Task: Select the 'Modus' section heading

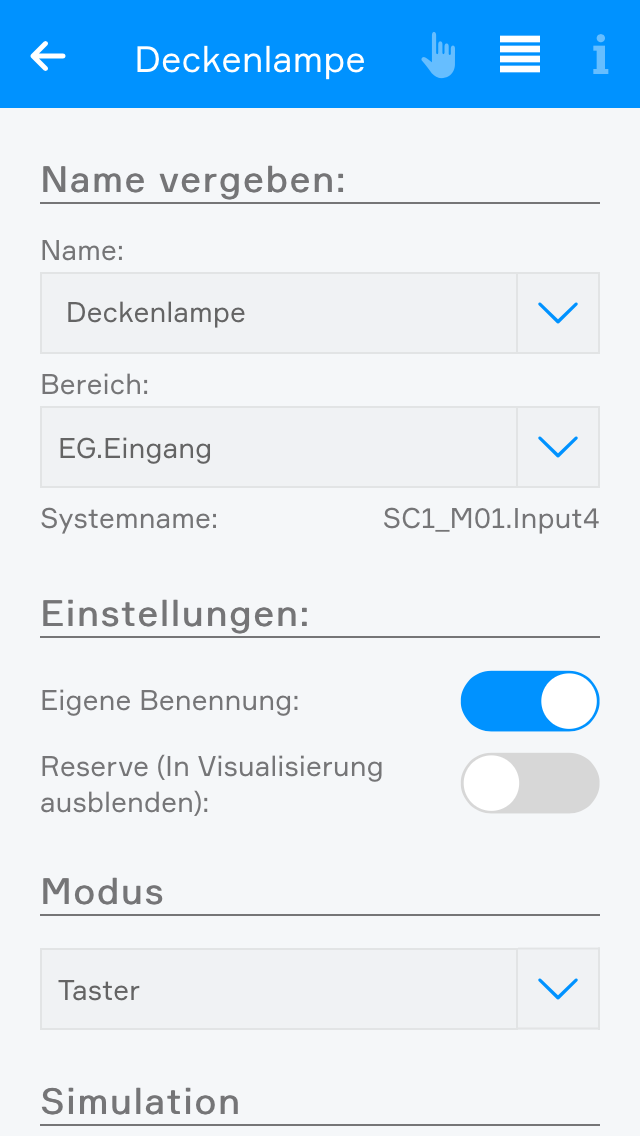Action: tap(102, 890)
